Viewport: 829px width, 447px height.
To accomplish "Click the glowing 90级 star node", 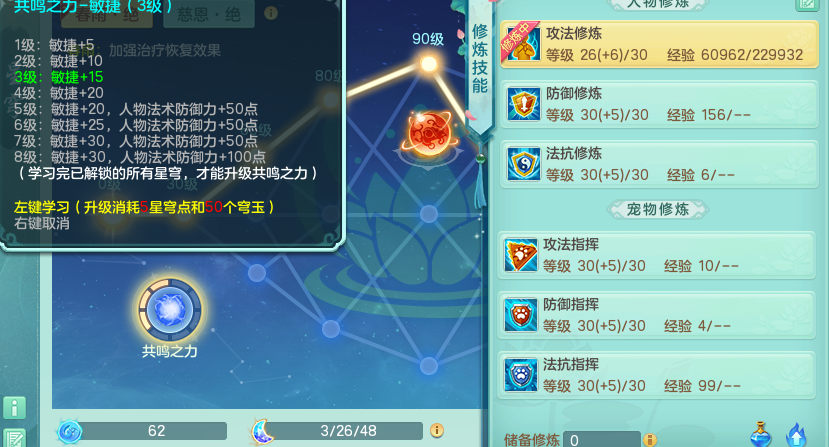I will click(x=428, y=64).
